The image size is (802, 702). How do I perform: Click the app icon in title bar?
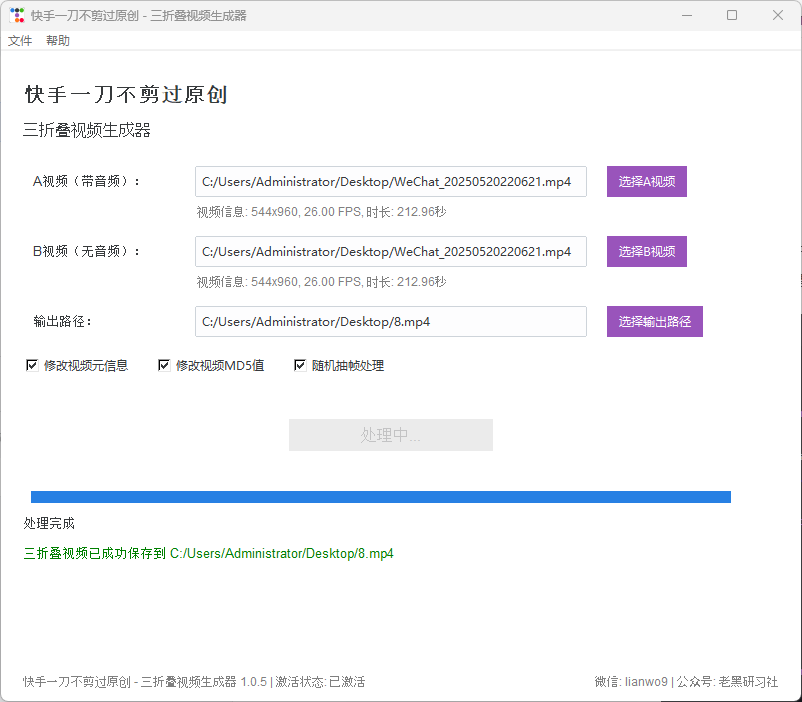pos(17,16)
